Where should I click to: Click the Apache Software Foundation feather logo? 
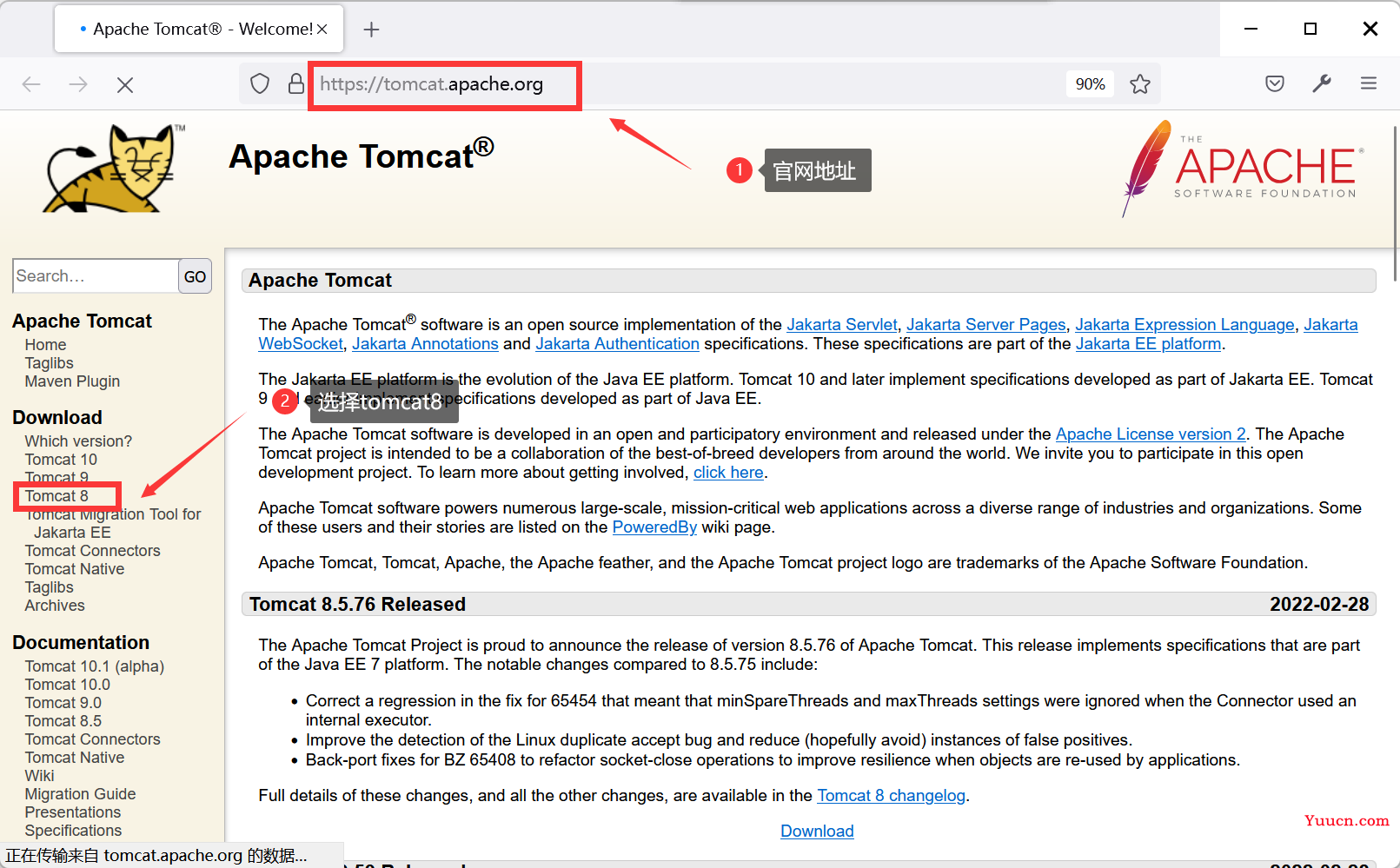1241,169
